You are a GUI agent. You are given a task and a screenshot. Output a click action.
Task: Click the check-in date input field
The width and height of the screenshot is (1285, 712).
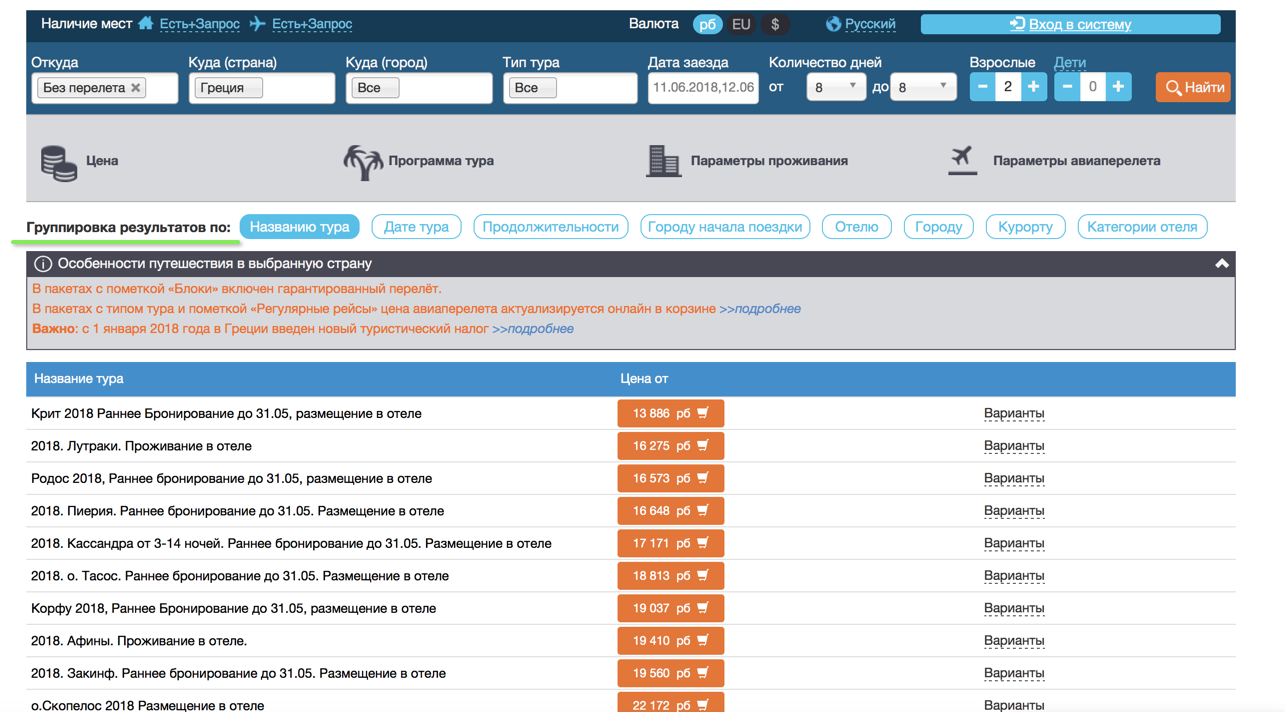703,88
